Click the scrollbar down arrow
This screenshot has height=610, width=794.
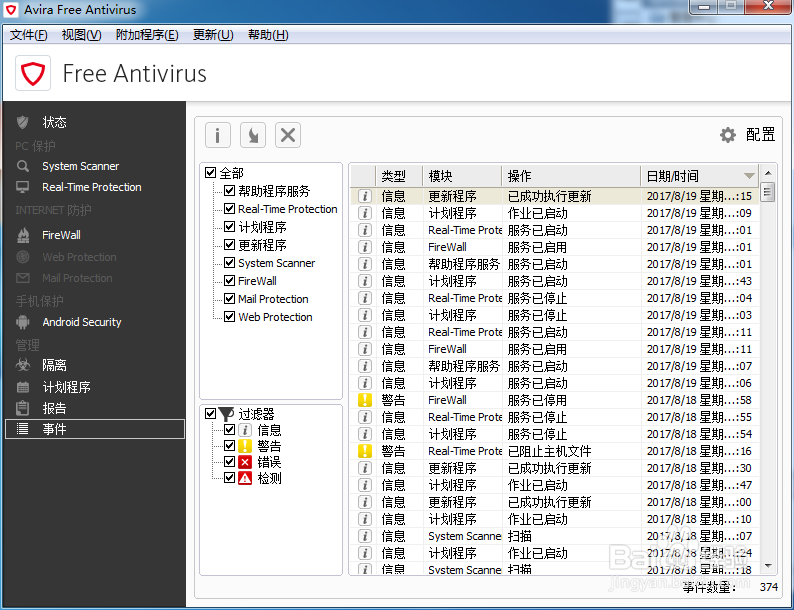(x=768, y=565)
